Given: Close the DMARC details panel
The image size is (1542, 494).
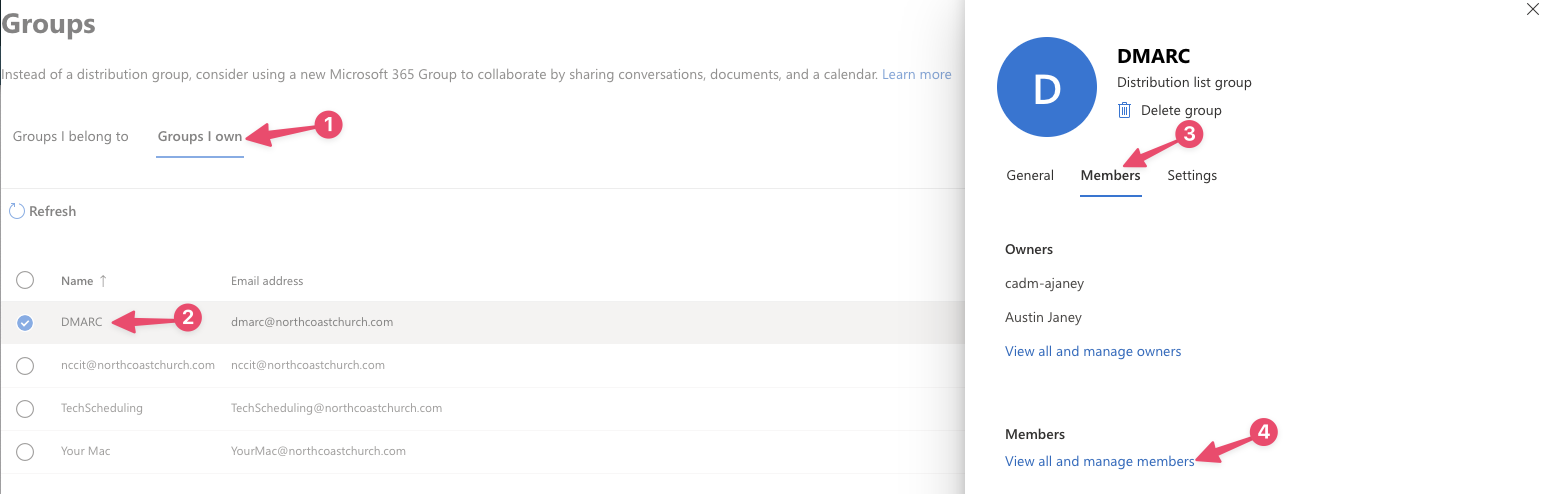Looking at the screenshot, I should pyautogui.click(x=1532, y=10).
